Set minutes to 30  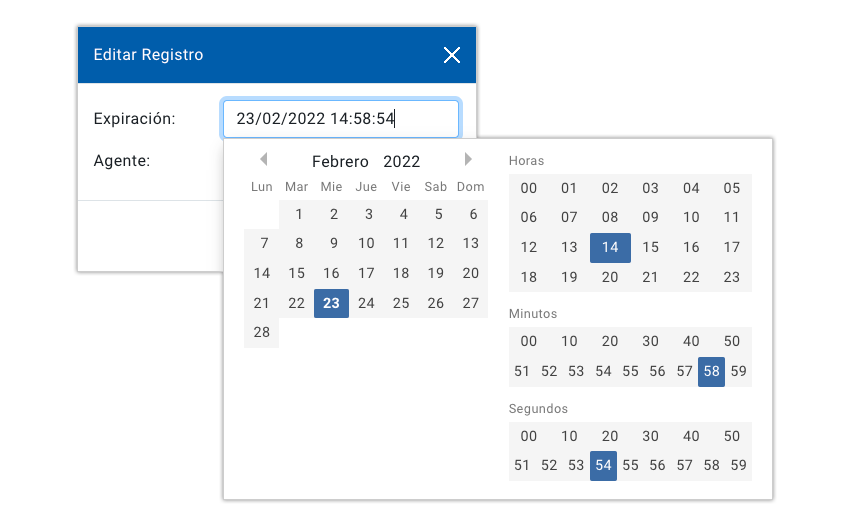click(651, 341)
